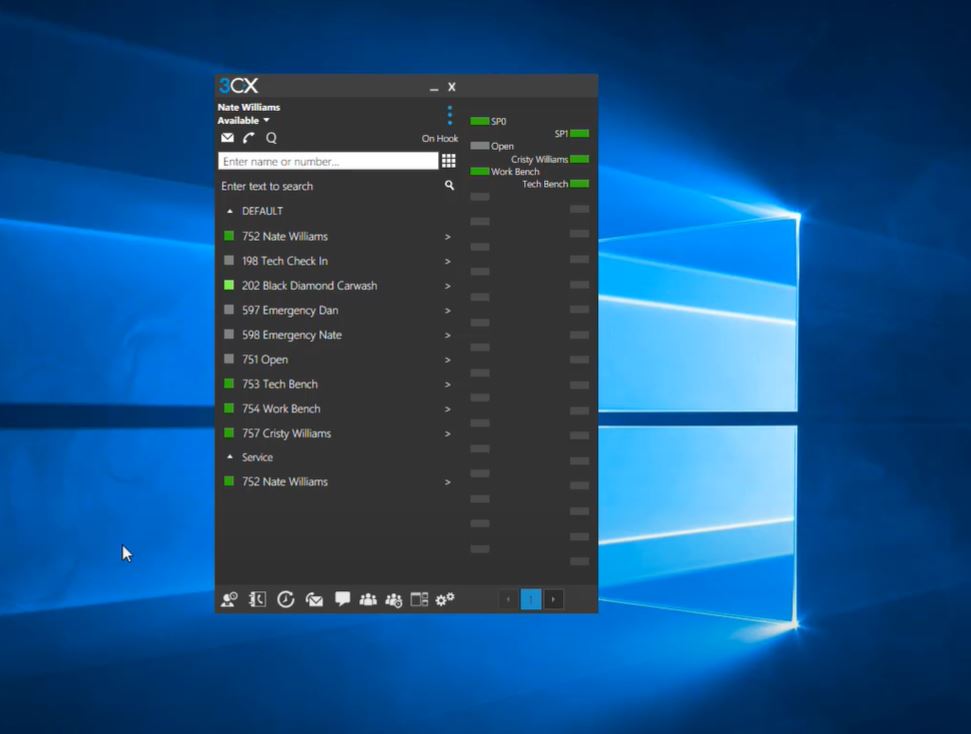Screen dimensions: 971x734
Task: Select page 1 of the BLF panel
Action: [x=531, y=599]
